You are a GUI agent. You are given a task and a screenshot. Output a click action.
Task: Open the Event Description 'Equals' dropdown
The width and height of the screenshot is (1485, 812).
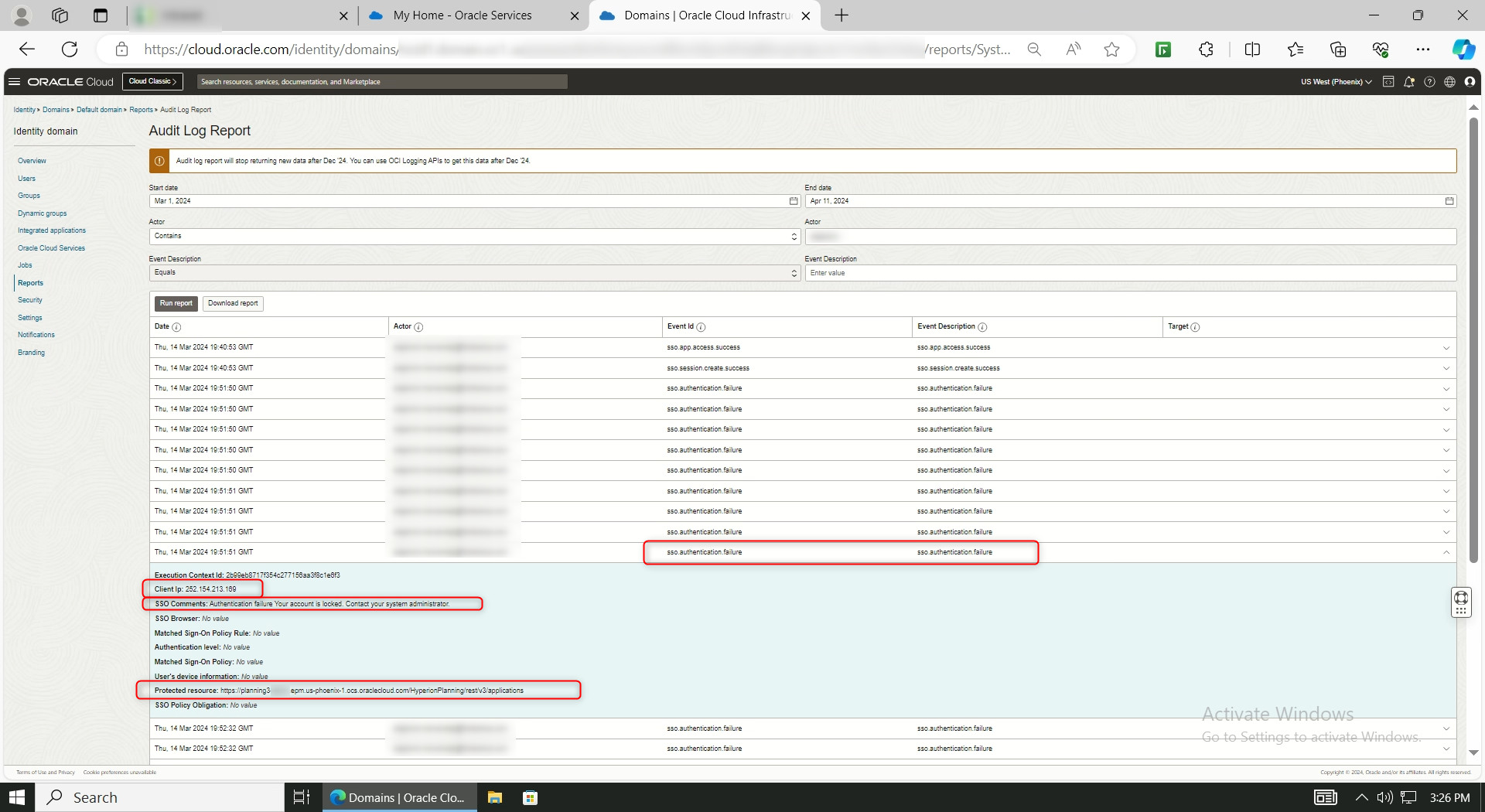pyautogui.click(x=794, y=272)
